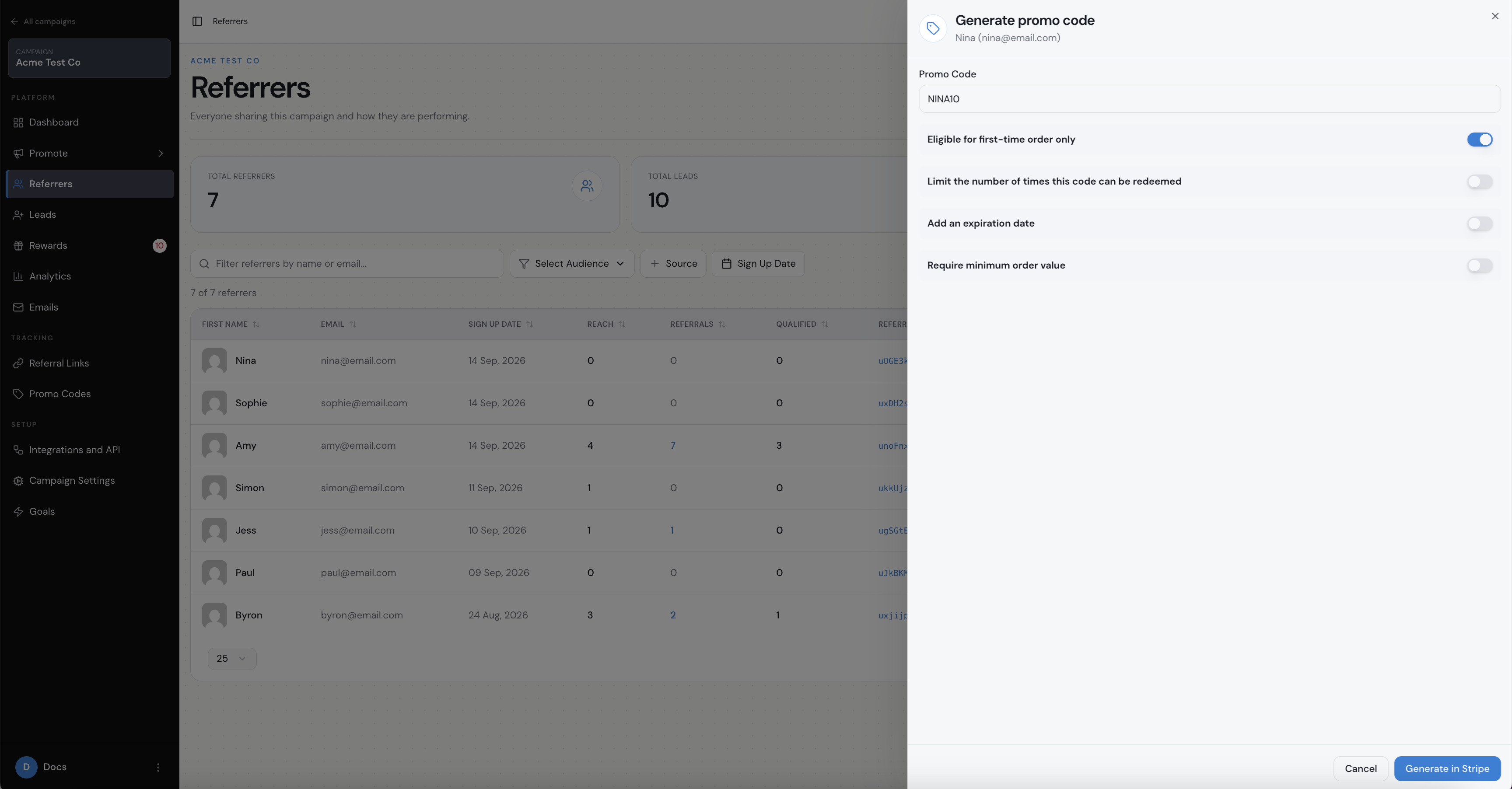The image size is (1512, 789).
Task: Open the 25 rows-per-page dropdown
Action: coord(232,659)
